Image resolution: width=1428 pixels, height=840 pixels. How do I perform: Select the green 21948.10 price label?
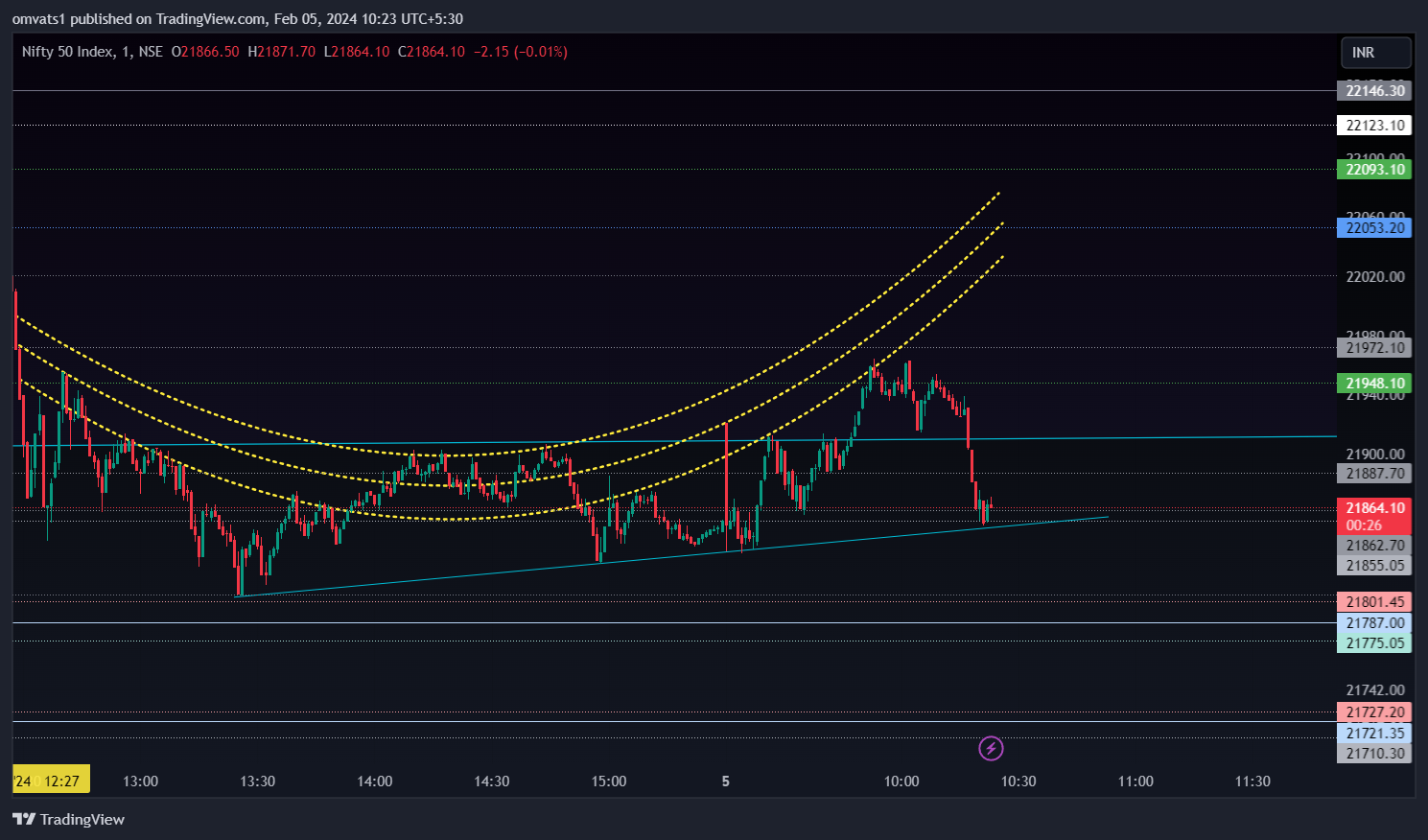click(1374, 384)
